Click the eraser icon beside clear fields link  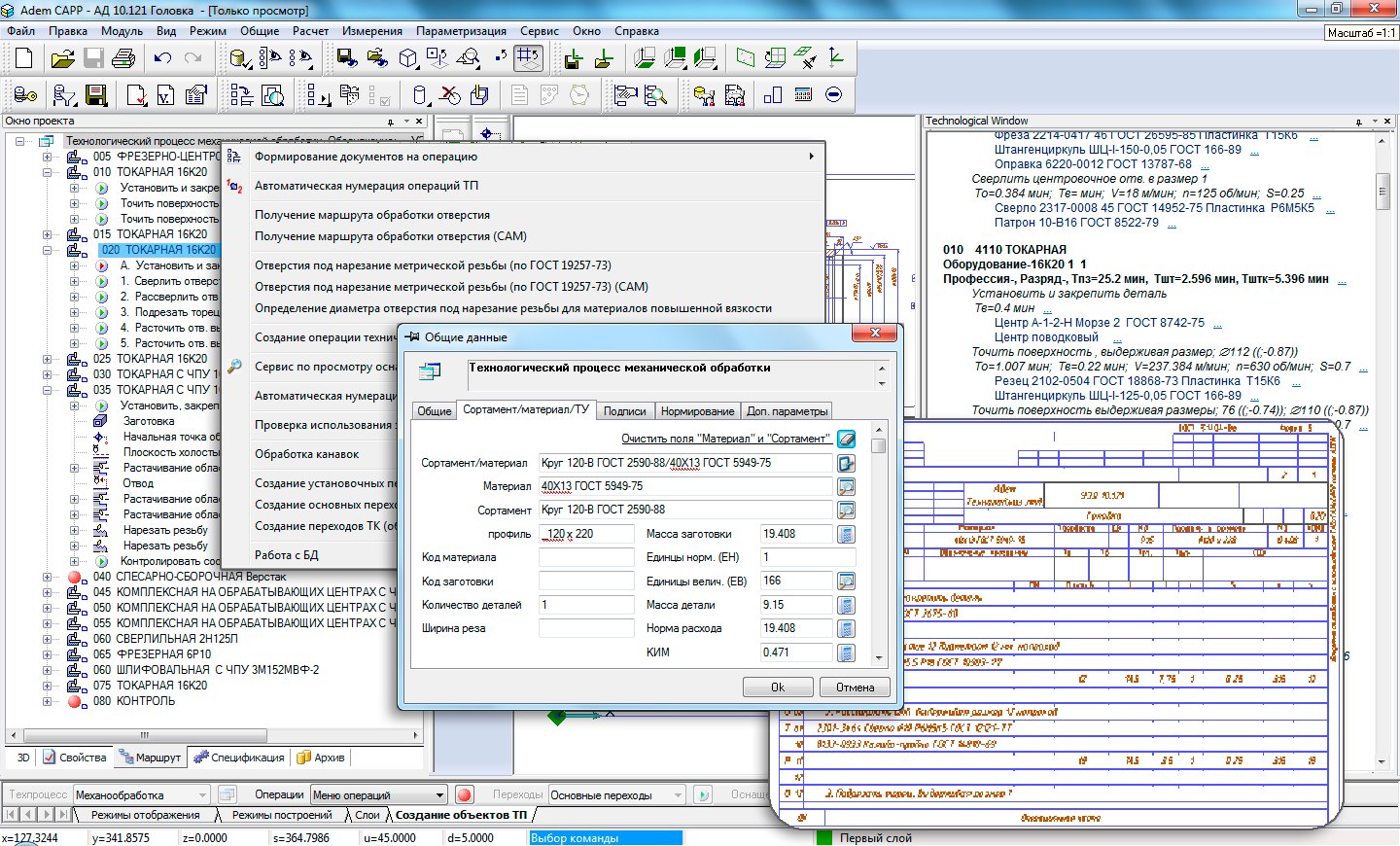pyautogui.click(x=846, y=439)
